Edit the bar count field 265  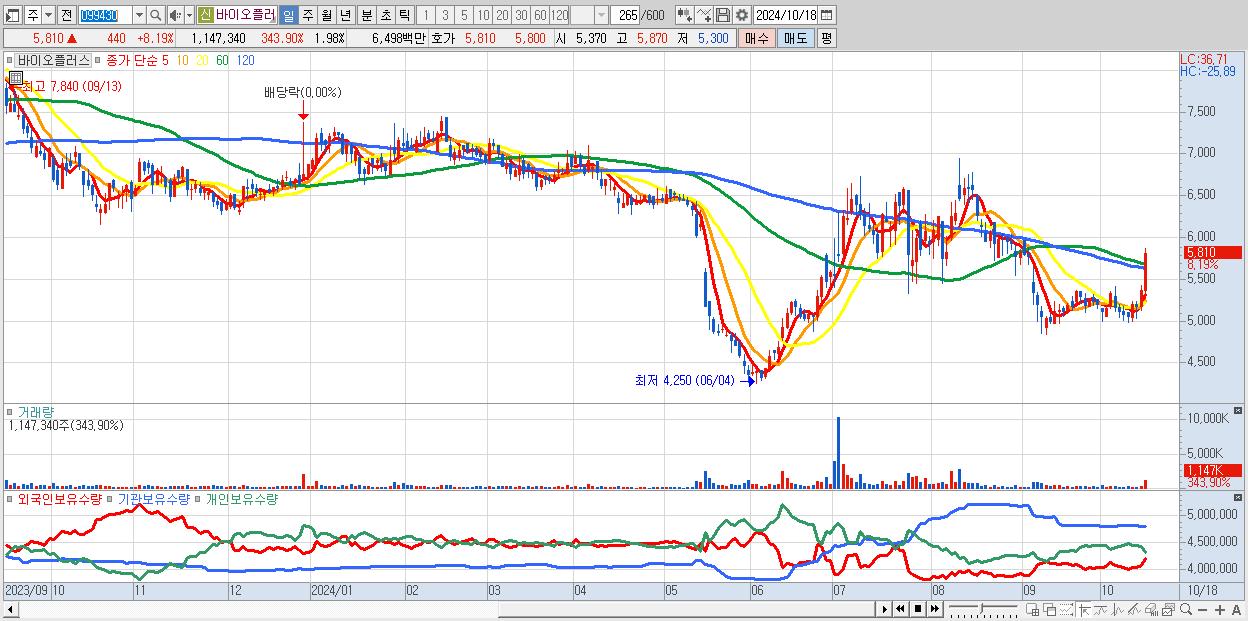[x=625, y=15]
